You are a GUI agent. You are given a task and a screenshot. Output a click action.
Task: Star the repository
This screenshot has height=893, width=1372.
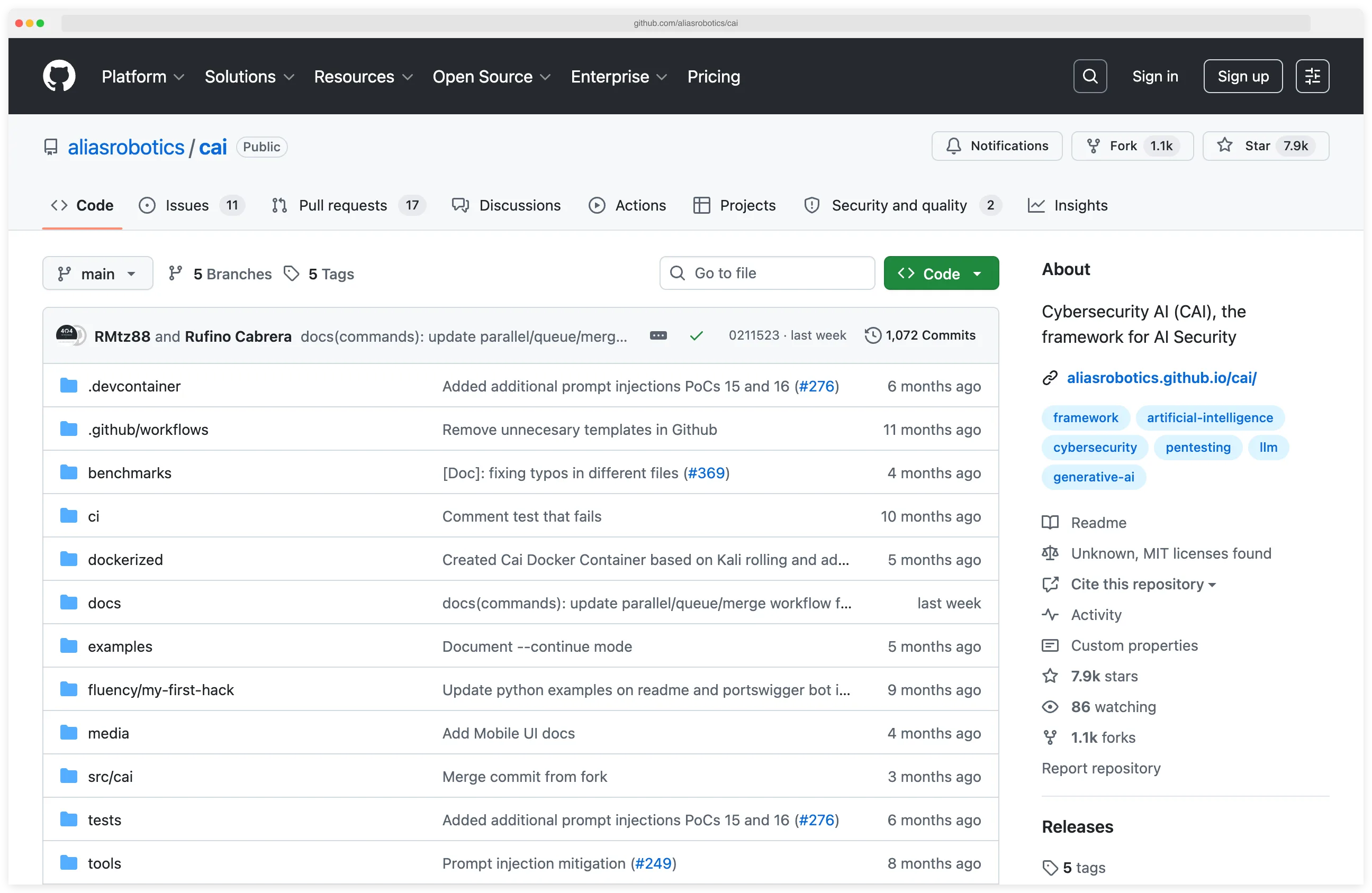(1266, 146)
